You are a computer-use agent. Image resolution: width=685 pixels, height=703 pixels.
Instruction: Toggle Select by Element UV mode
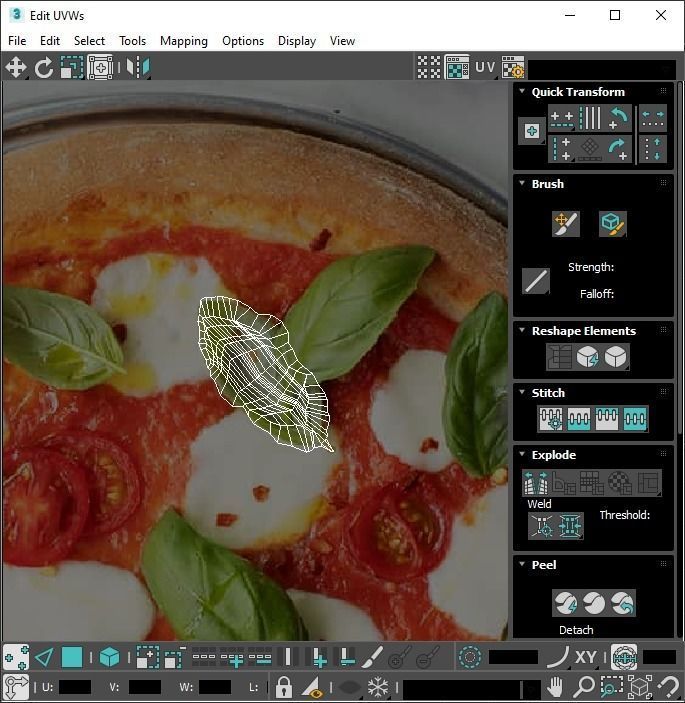click(x=109, y=658)
